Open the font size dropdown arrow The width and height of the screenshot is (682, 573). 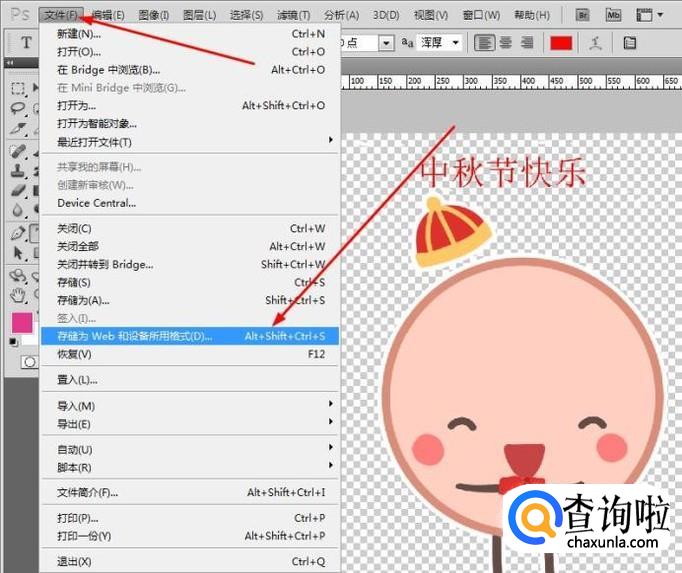[386, 43]
